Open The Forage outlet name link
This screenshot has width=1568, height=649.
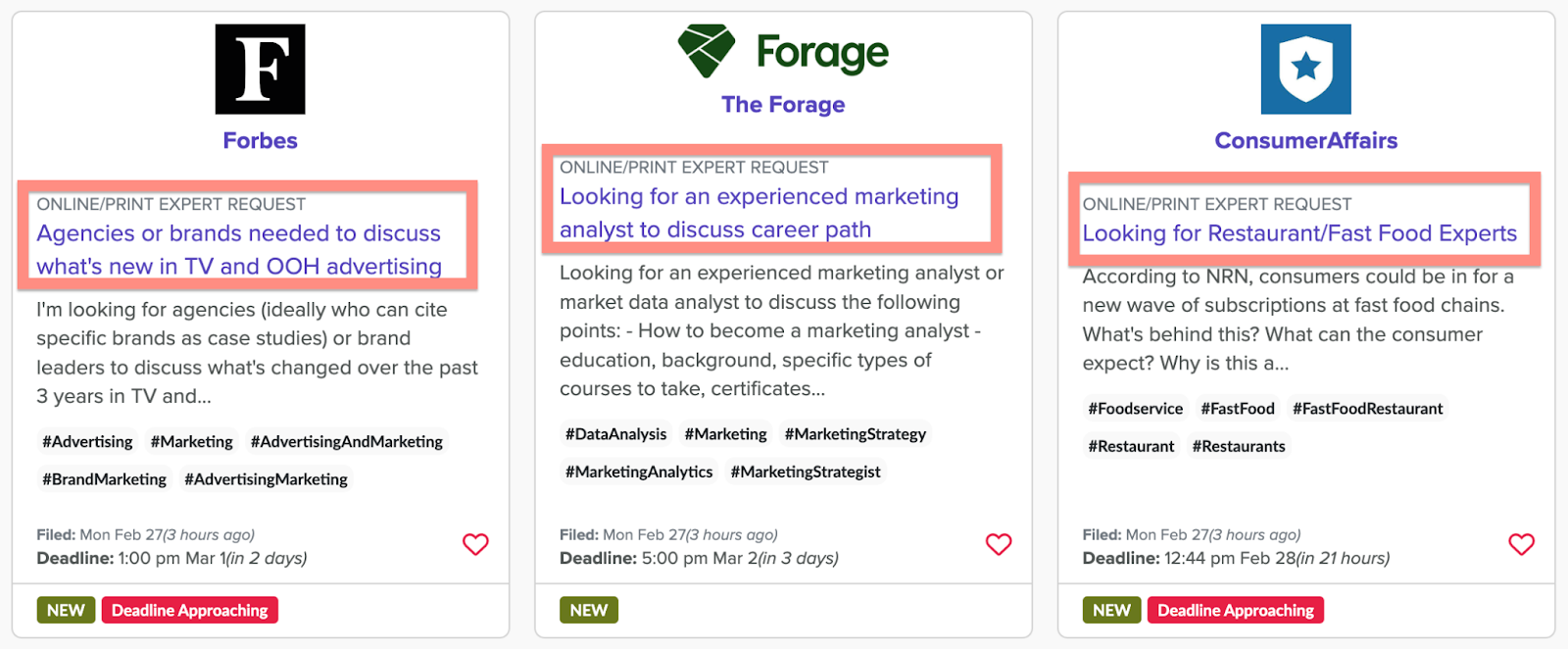tap(783, 104)
